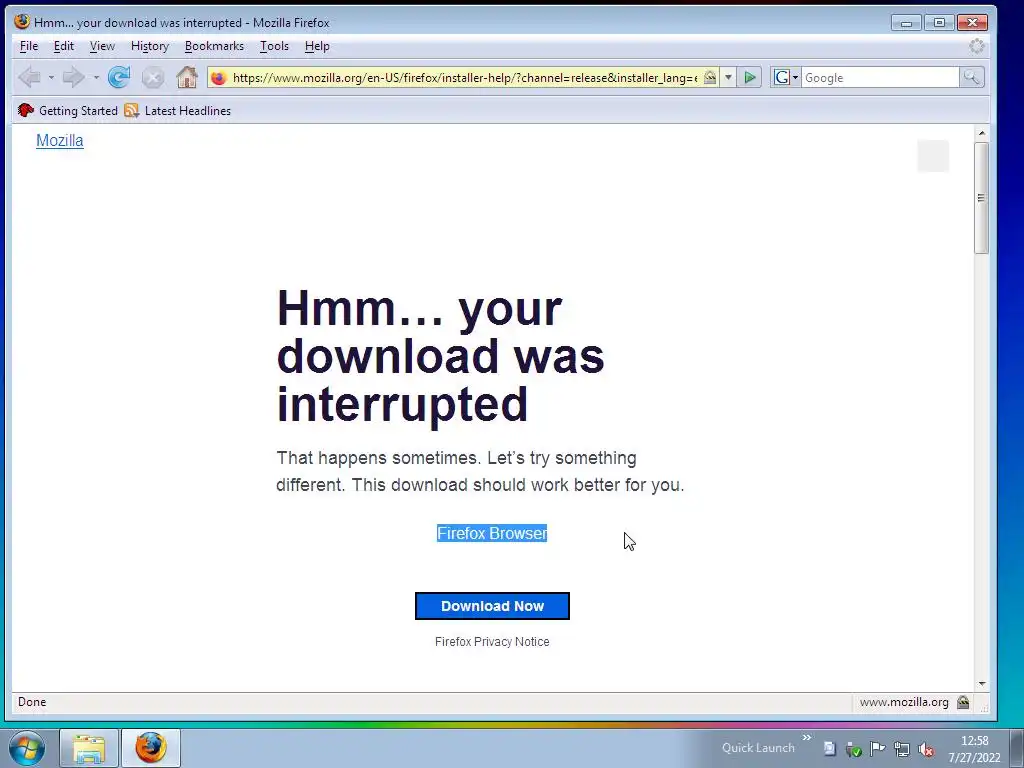This screenshot has height=768, width=1024.
Task: Open the Windows Start orb
Action: (27, 748)
